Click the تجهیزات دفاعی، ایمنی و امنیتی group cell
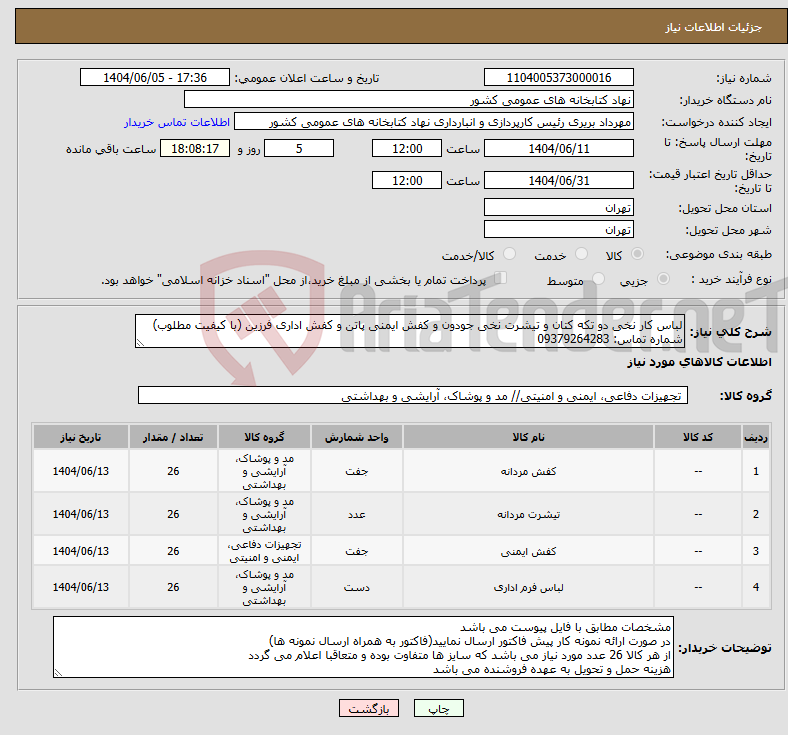This screenshot has height=735, width=788. (x=264, y=551)
